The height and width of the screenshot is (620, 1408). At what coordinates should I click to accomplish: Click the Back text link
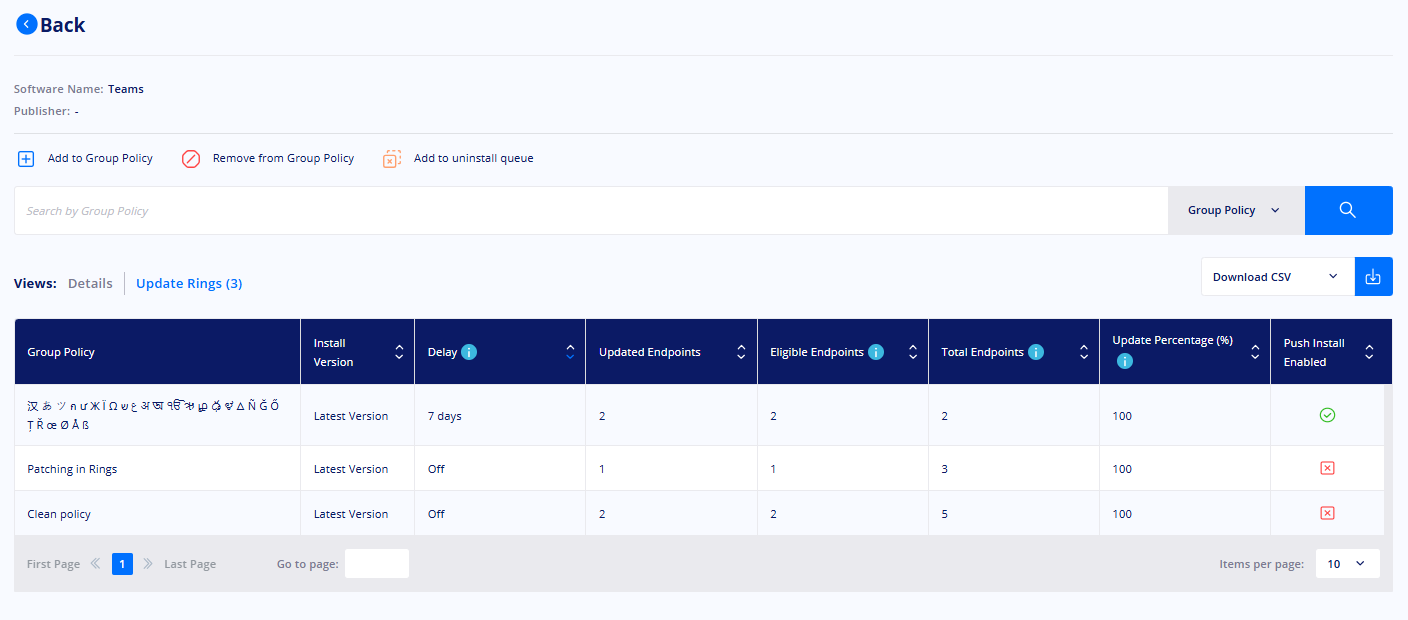[x=62, y=25]
